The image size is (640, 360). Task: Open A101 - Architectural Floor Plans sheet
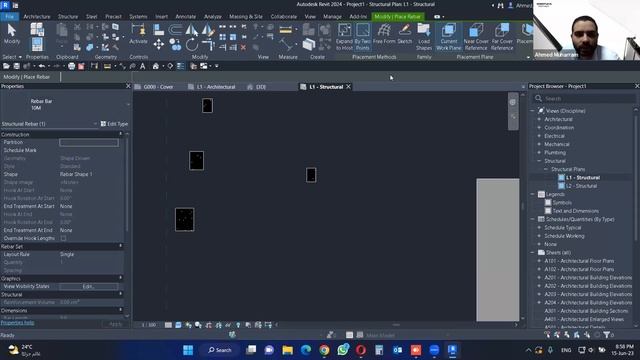click(x=579, y=261)
